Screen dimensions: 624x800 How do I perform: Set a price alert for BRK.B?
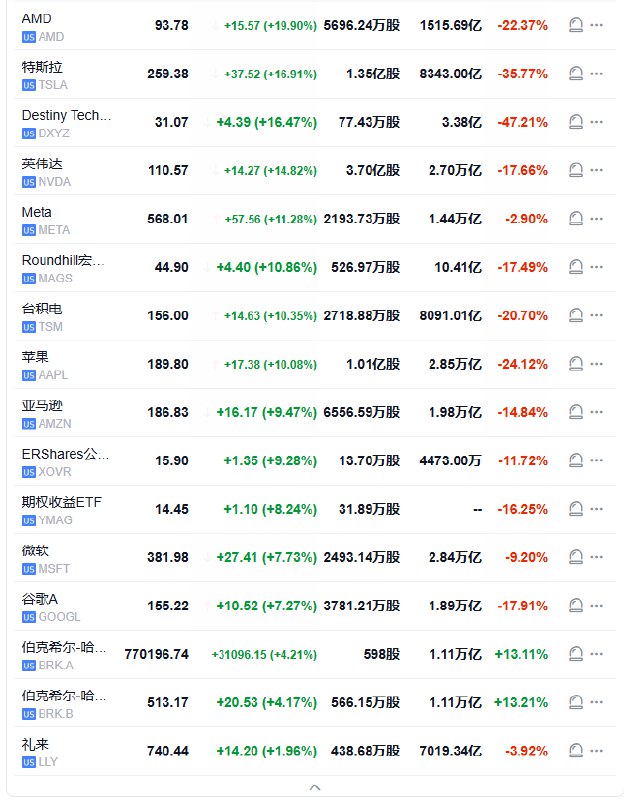(576, 702)
